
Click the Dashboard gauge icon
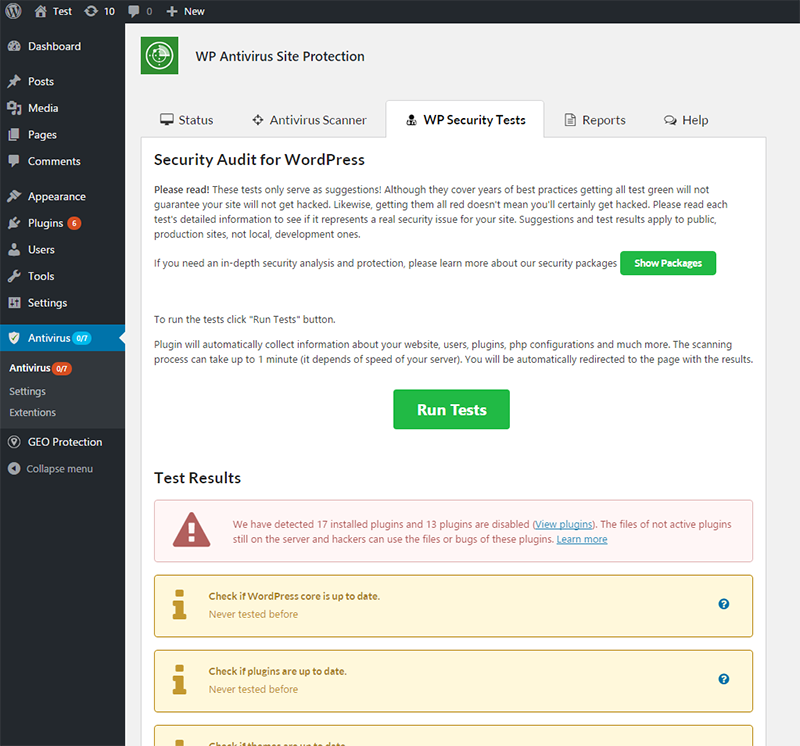tap(14, 46)
